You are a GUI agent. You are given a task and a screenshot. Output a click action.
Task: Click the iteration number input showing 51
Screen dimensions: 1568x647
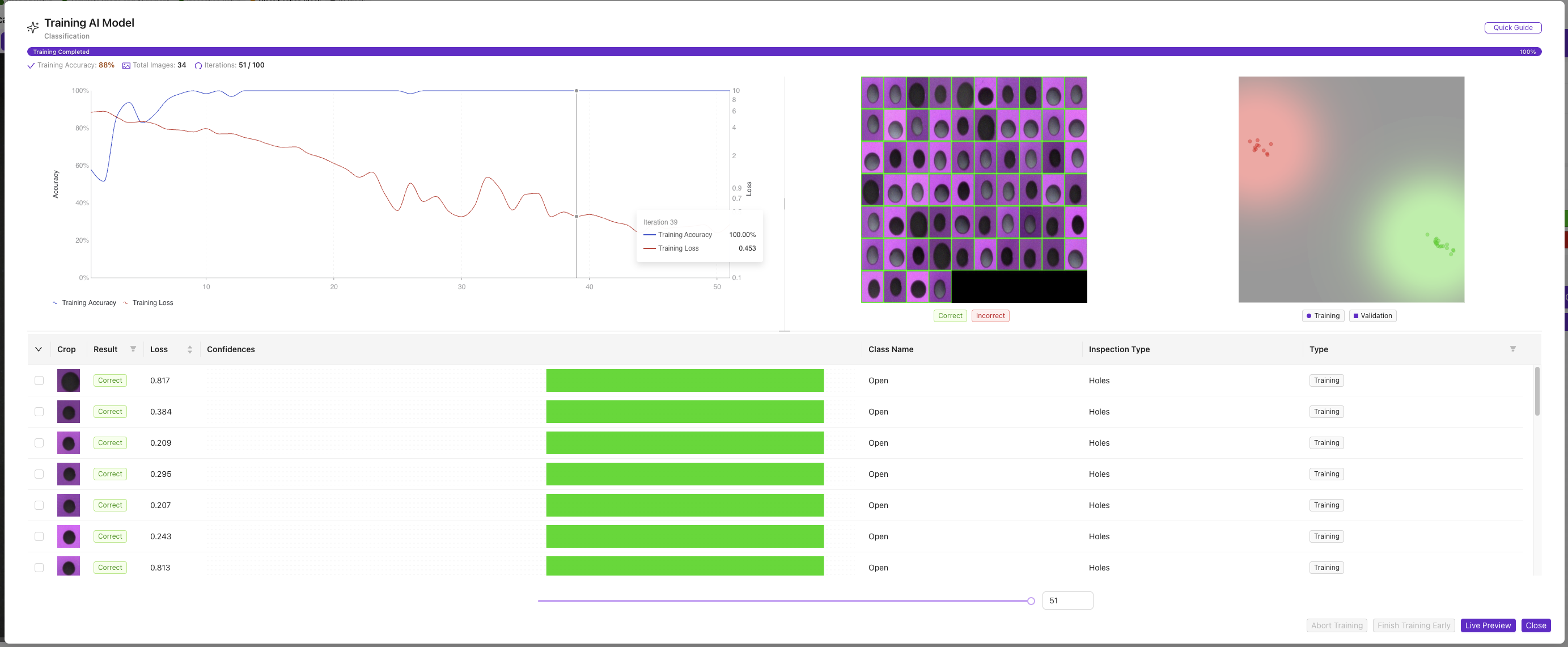(1067, 601)
